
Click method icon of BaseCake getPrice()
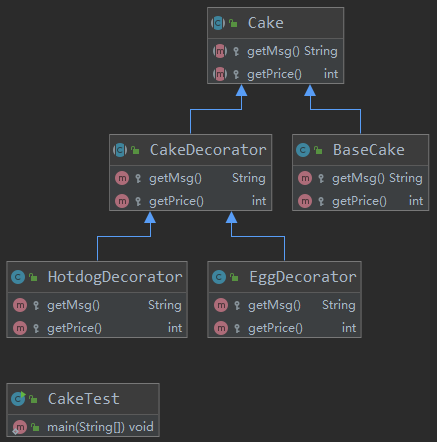tap(305, 201)
